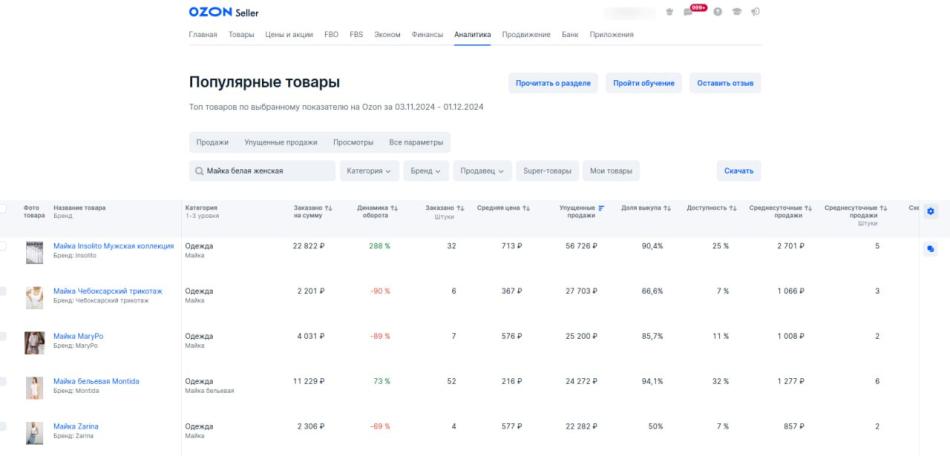Open the help question mark icon
This screenshot has width=950, height=456.
click(x=718, y=12)
